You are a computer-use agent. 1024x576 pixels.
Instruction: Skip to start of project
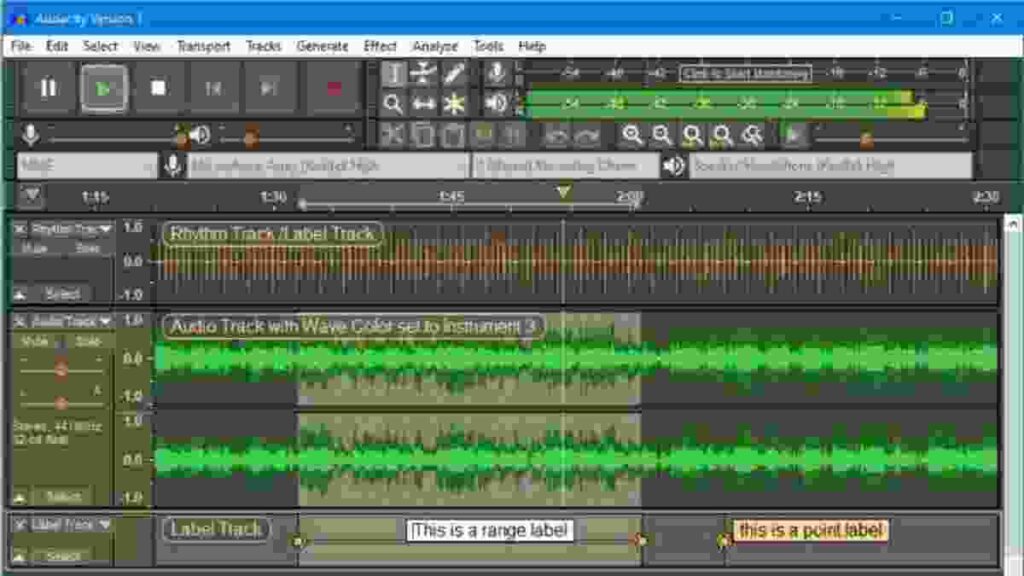(x=213, y=88)
